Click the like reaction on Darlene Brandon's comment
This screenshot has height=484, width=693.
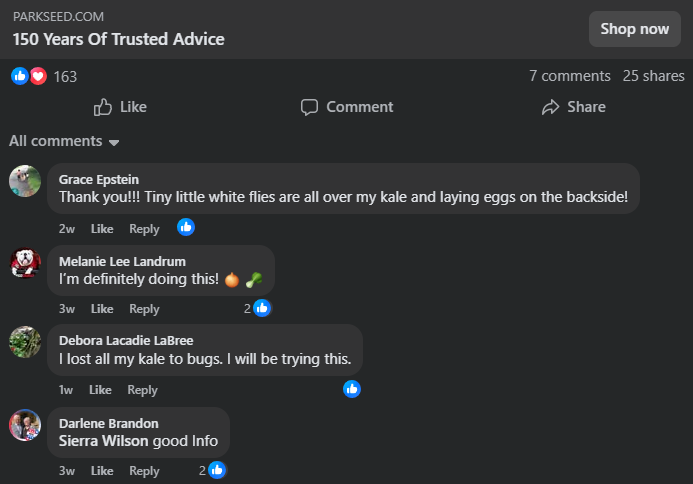pos(217,470)
